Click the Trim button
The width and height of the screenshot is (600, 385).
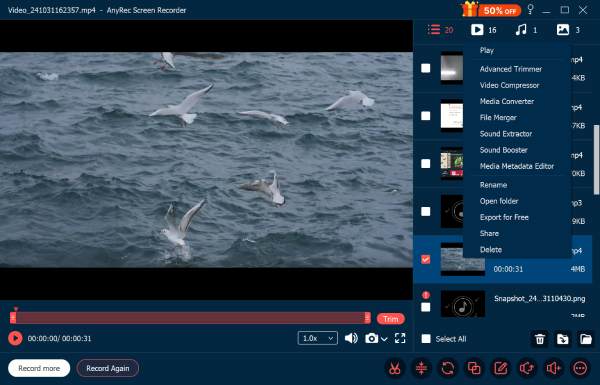coord(391,318)
